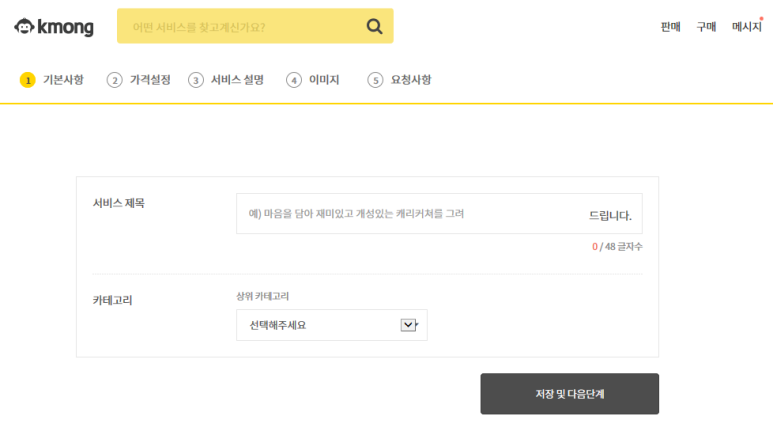Open the 상위 카테고리 선택해주세요 dropdown
The width and height of the screenshot is (773, 435).
[x=332, y=325]
